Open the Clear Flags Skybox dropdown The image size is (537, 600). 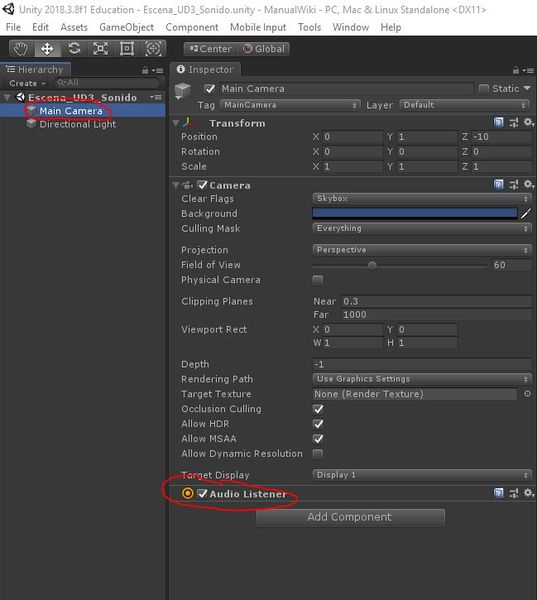pyautogui.click(x=422, y=198)
